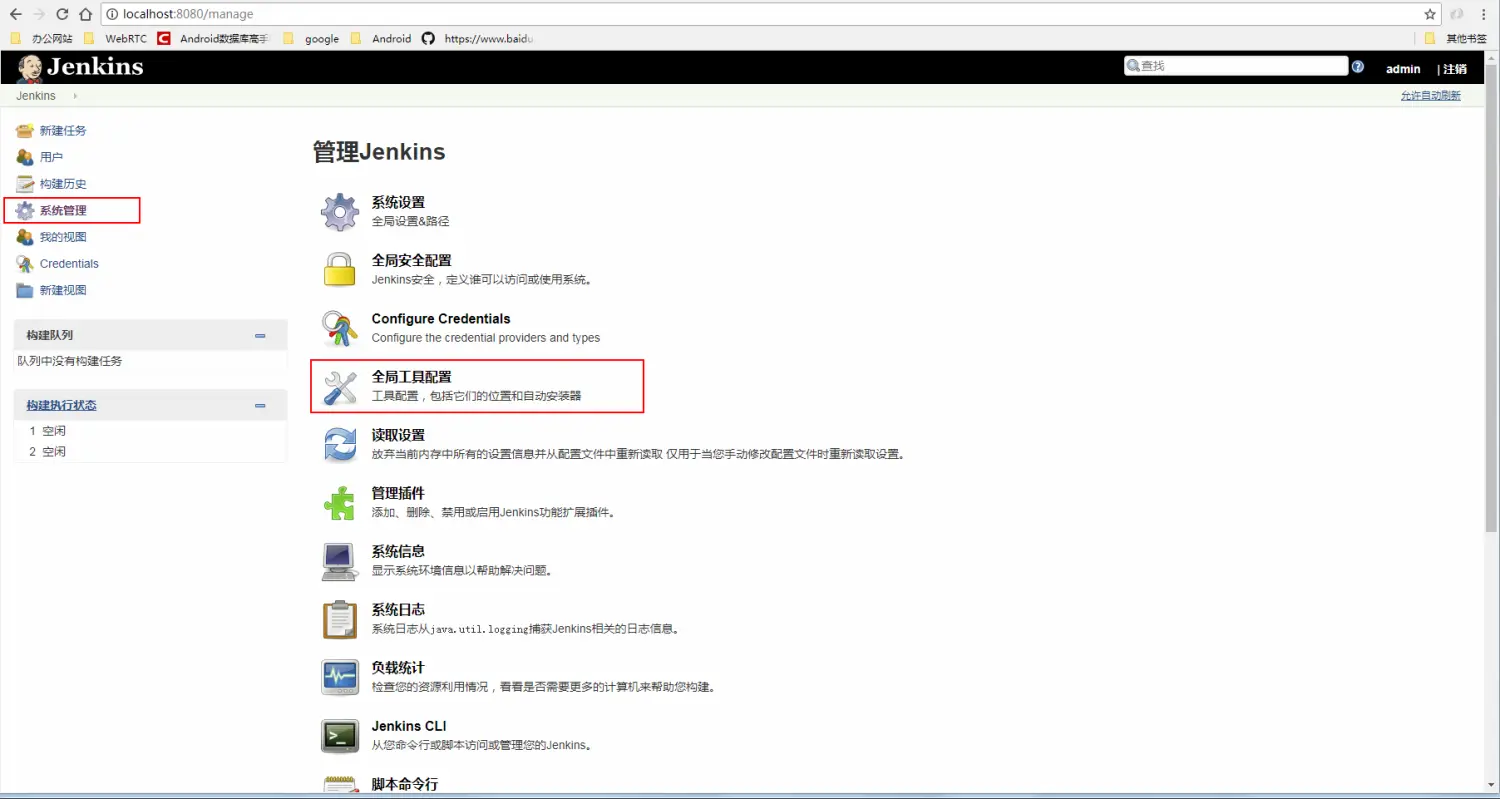Image resolution: width=1500 pixels, height=799 pixels.
Task: Click the address bar URL
Action: point(188,14)
